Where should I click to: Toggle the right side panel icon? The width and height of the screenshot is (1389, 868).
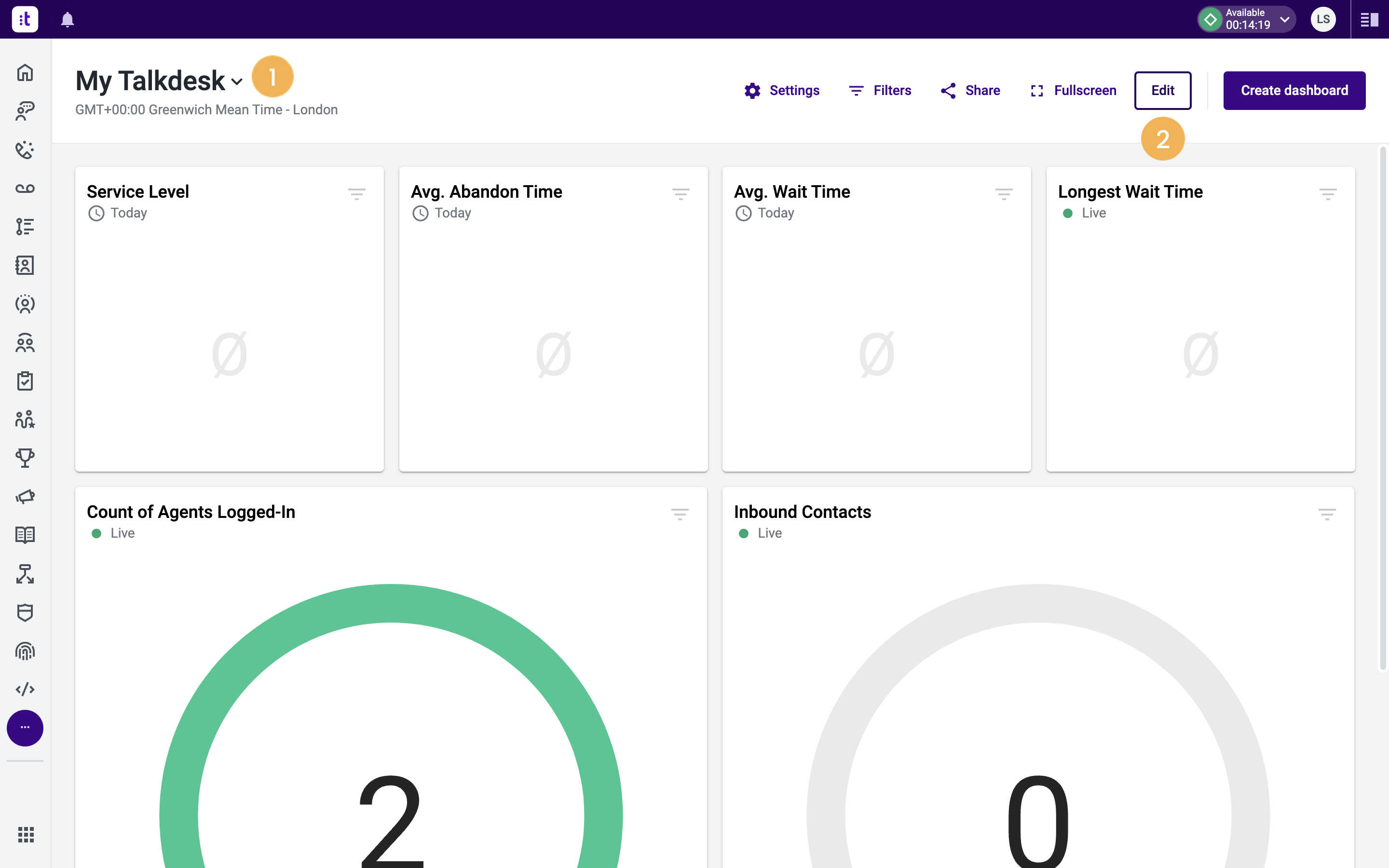coord(1370,19)
